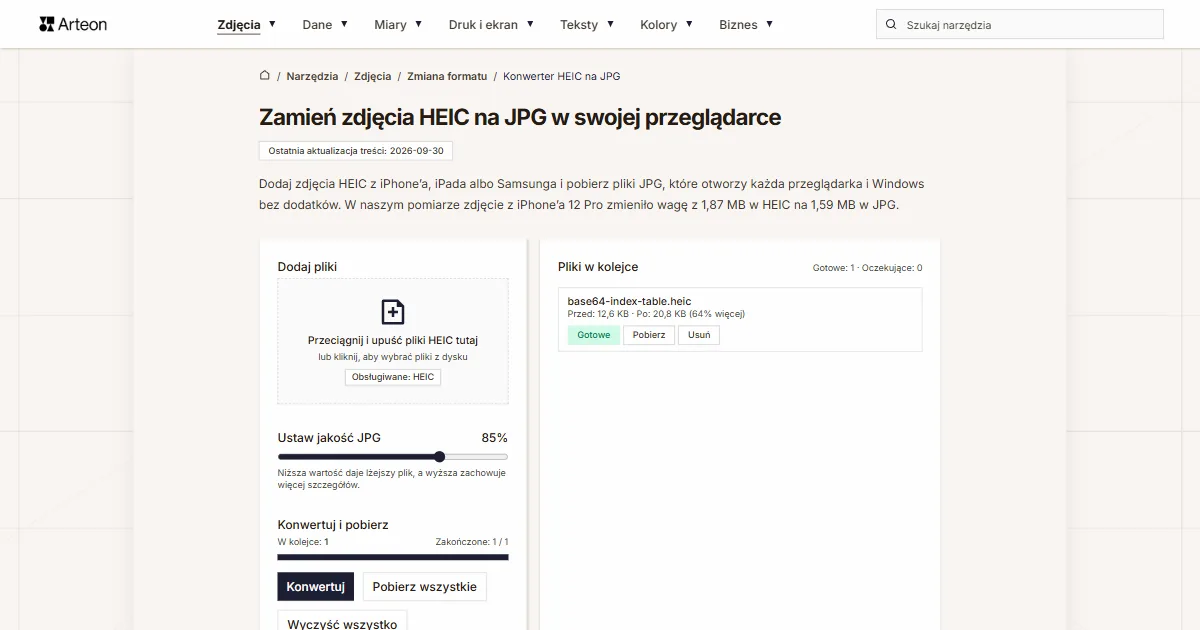
Task: Remove base64-index-table.heic with Usuń
Action: (x=700, y=335)
